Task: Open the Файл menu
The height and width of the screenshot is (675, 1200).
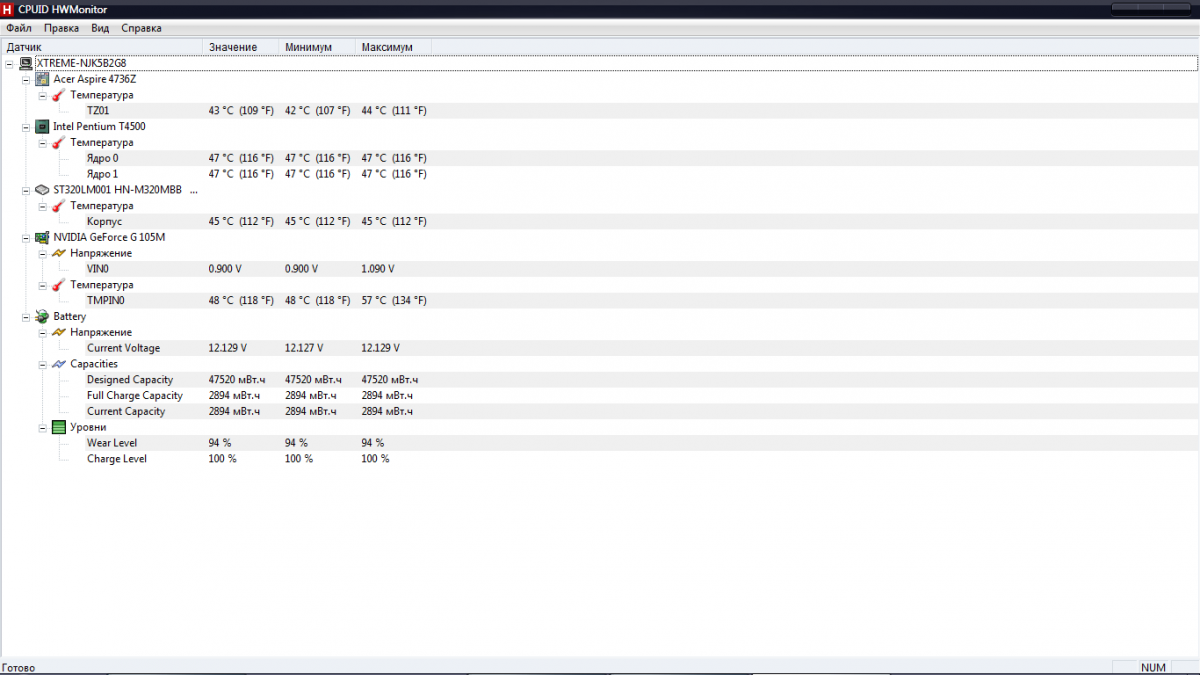Action: [18, 28]
